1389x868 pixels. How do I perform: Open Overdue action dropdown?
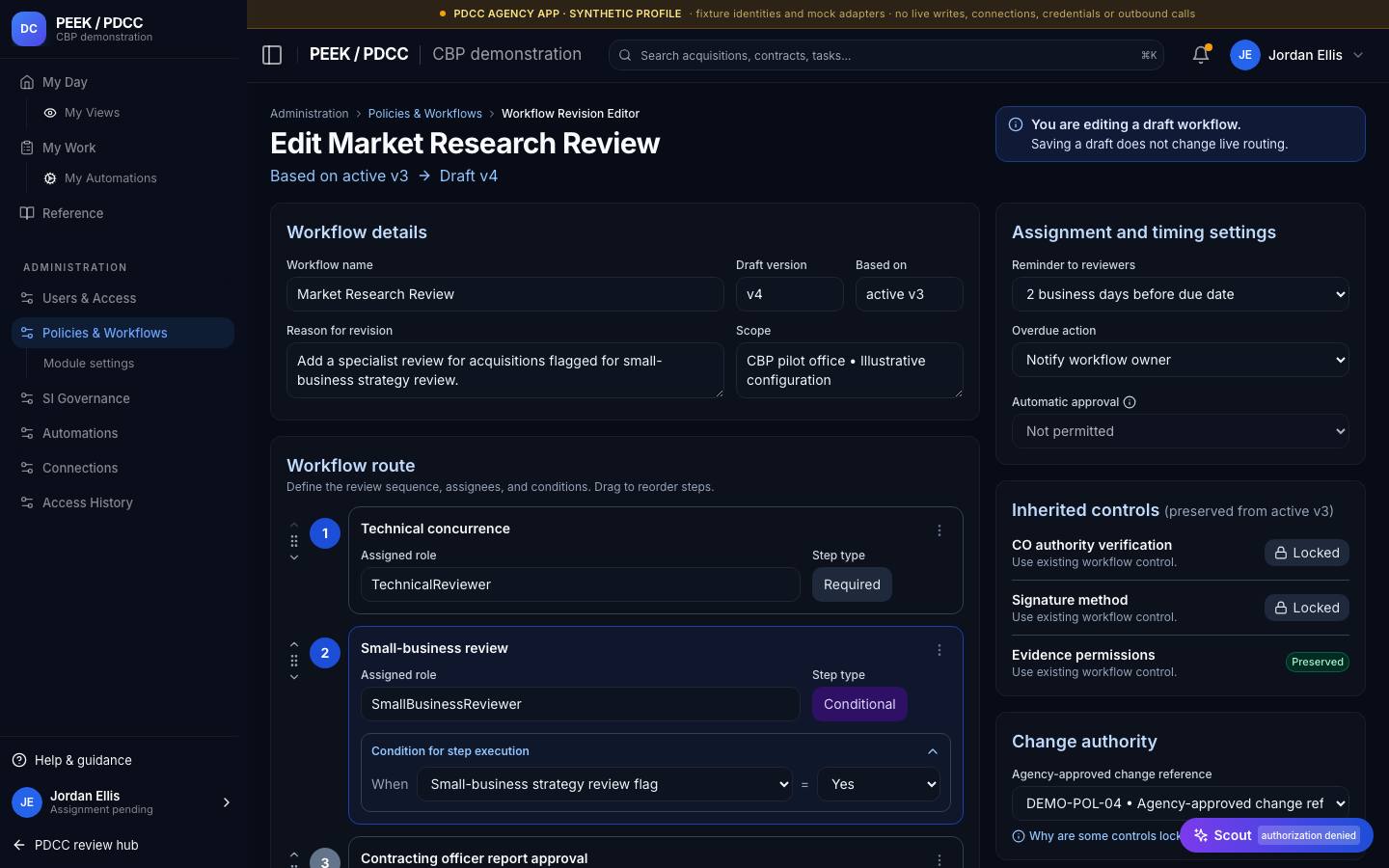1181,360
